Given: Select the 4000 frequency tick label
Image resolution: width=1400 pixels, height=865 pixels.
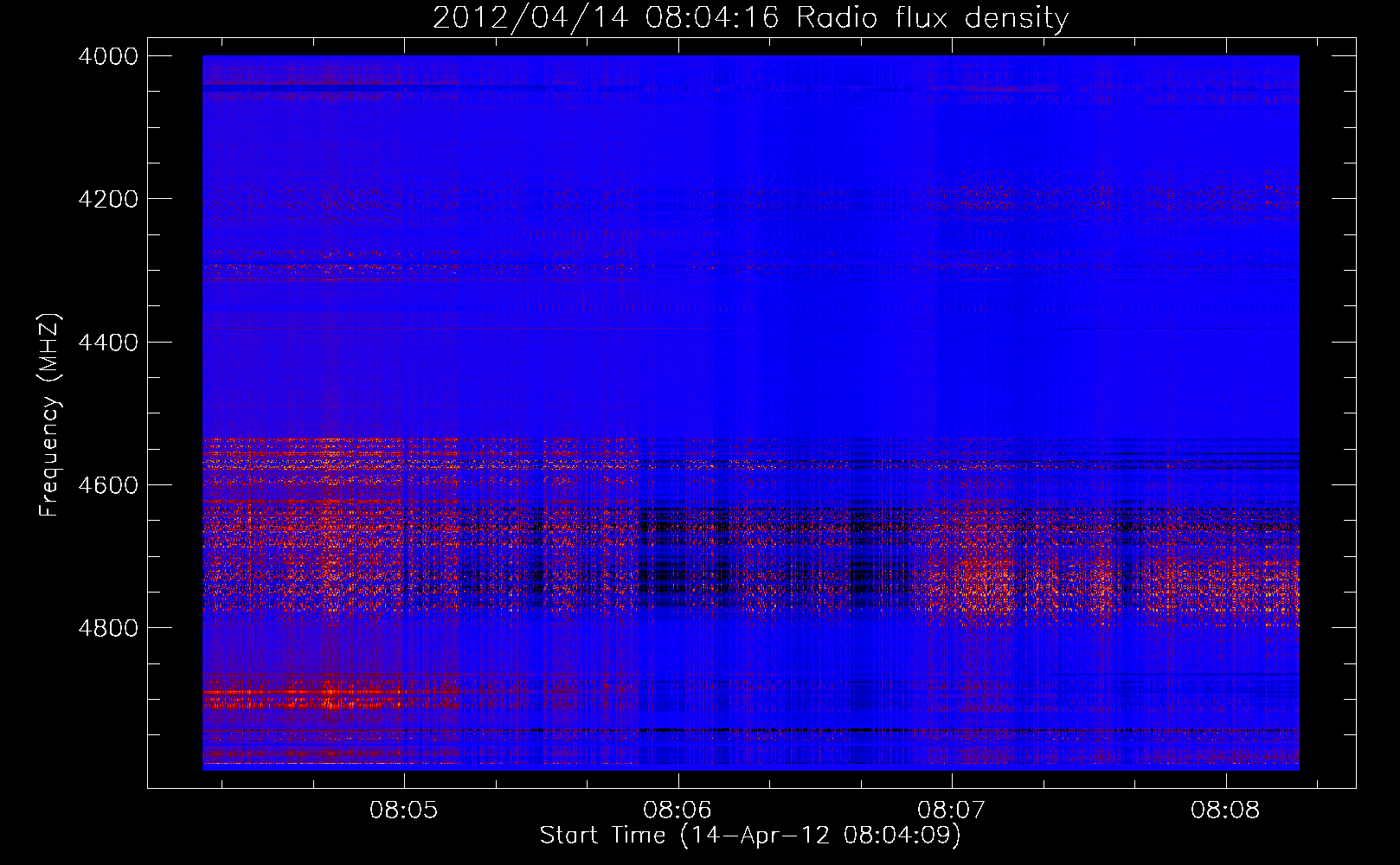Looking at the screenshot, I should 108,56.
